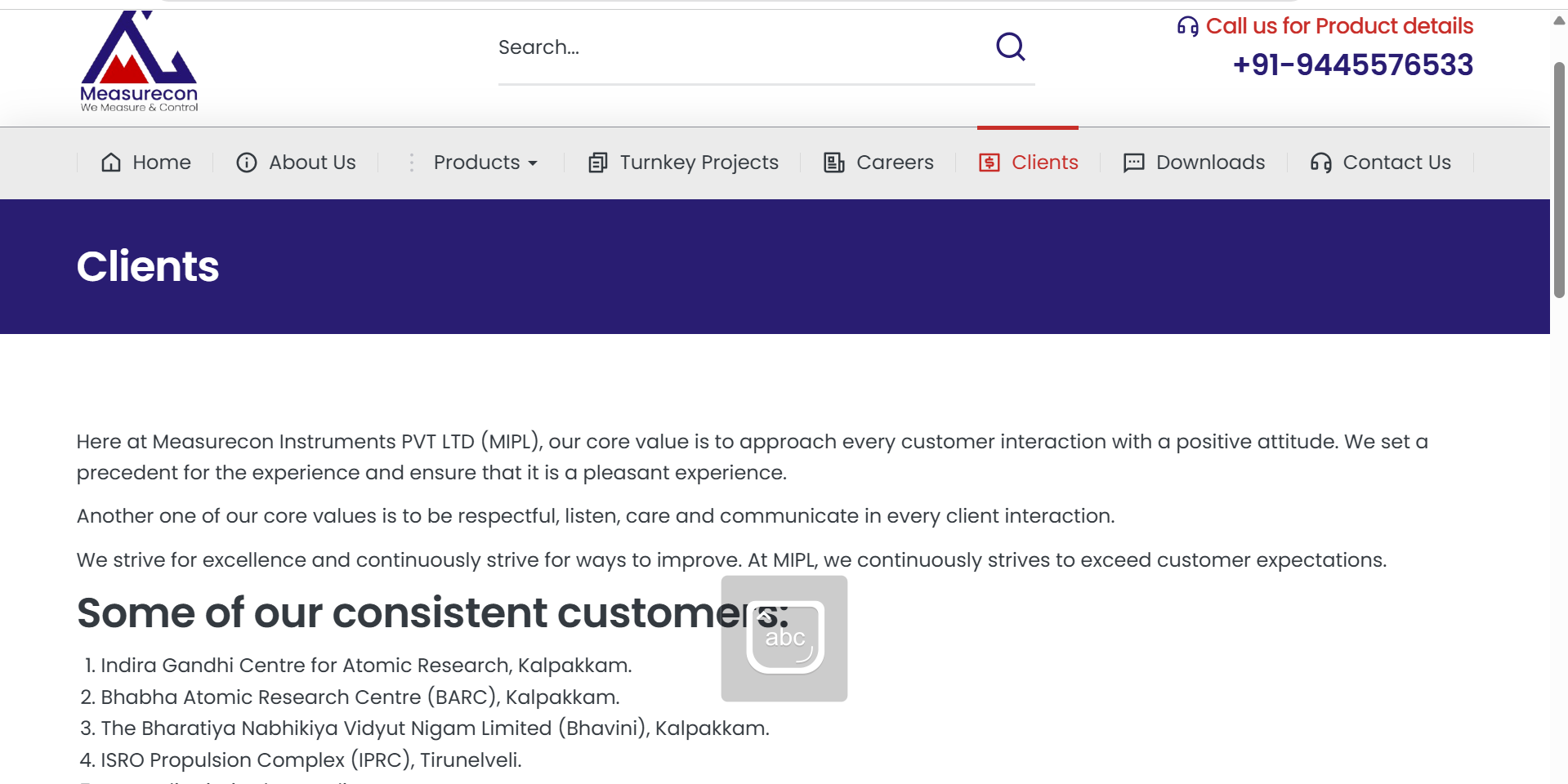Click the phone number +91-9445576533

point(1353,65)
